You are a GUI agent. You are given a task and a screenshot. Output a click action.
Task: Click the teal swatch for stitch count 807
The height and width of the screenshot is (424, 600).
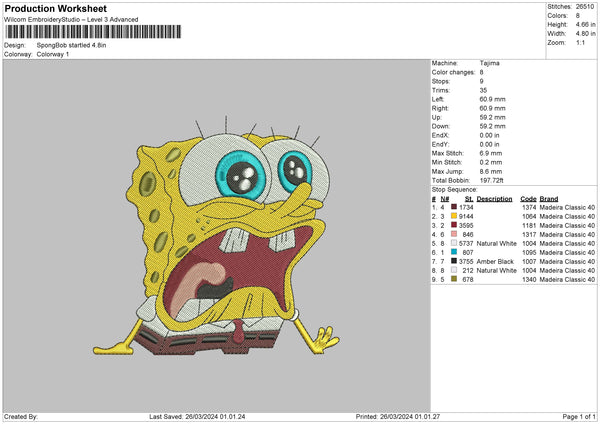click(x=454, y=252)
